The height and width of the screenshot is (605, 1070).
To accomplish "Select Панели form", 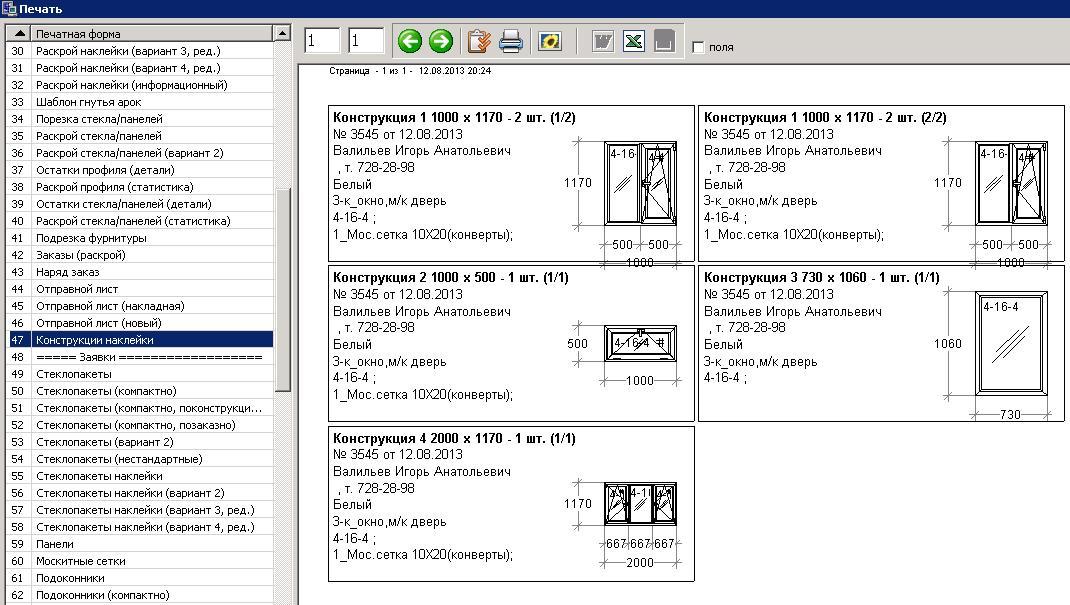I will point(140,544).
